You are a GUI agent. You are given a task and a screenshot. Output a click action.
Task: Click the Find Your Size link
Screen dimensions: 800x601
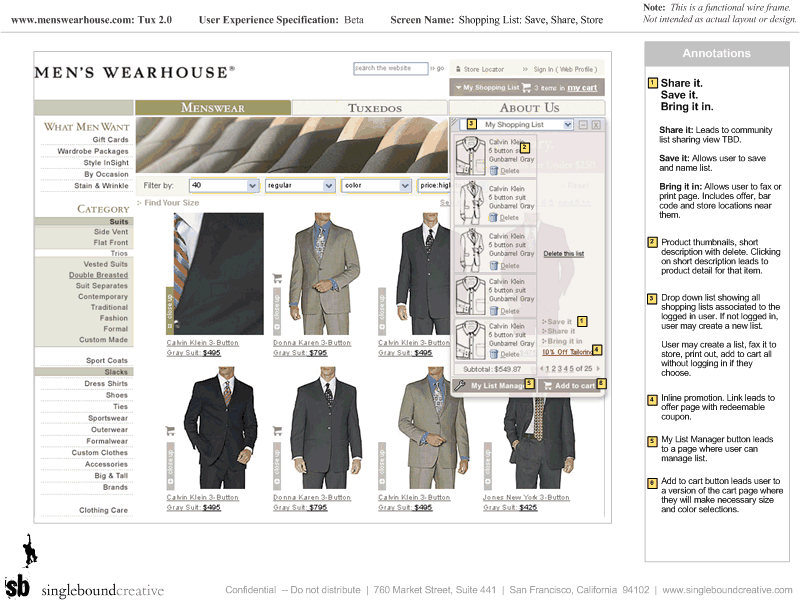pyautogui.click(x=171, y=203)
